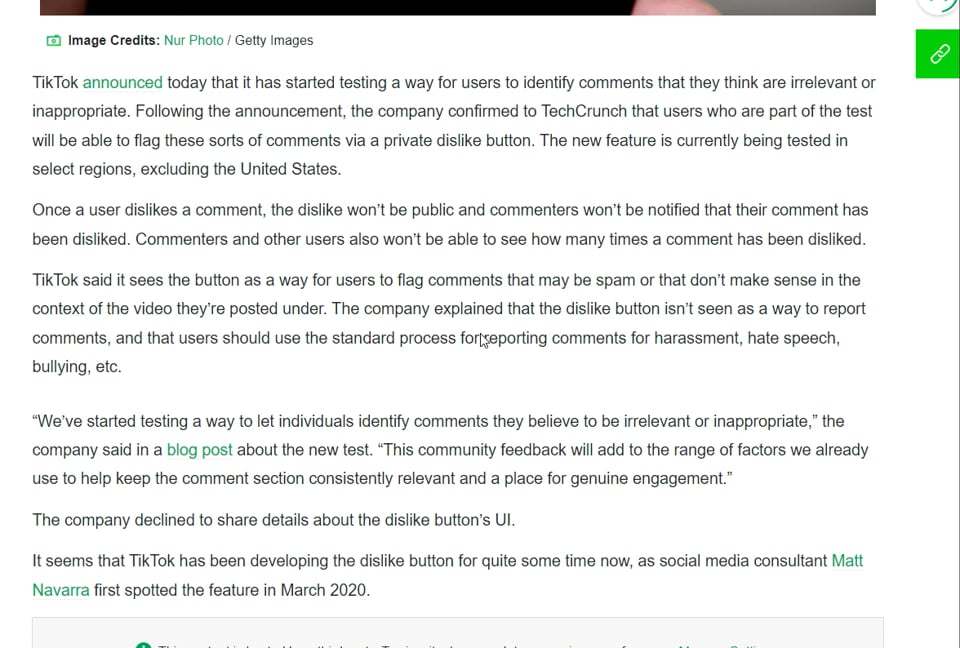Screen dimensions: 960x648
Task: Open the "announced" link in first paragraph
Action: tap(122, 83)
